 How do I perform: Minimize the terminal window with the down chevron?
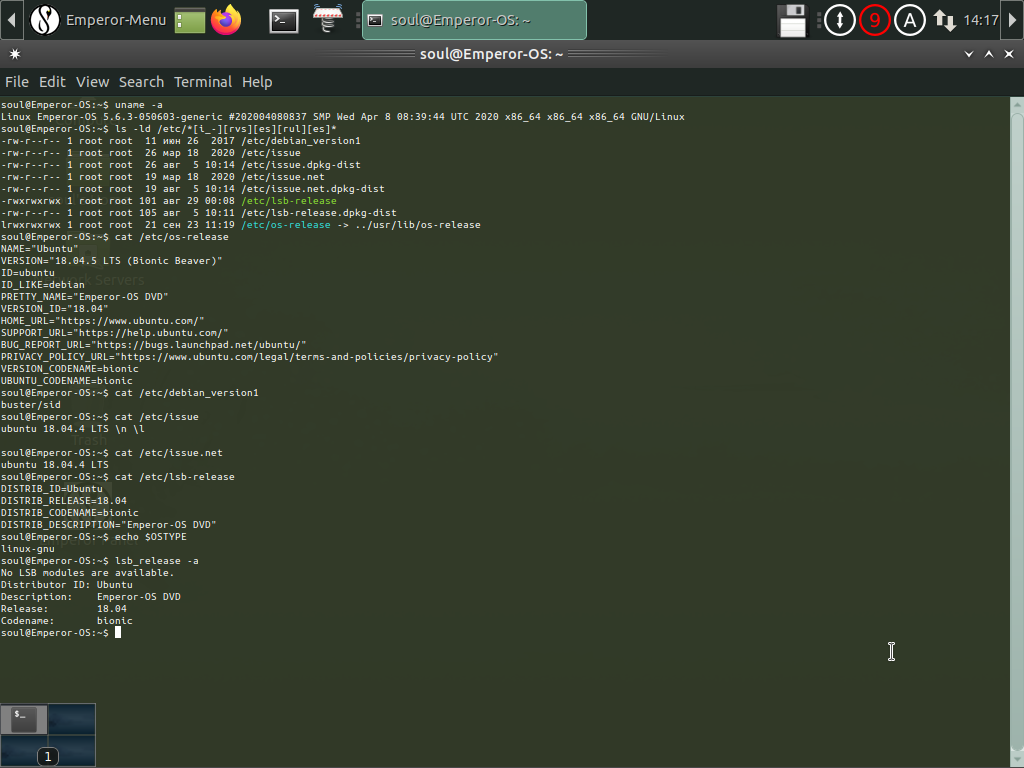pos(969,54)
